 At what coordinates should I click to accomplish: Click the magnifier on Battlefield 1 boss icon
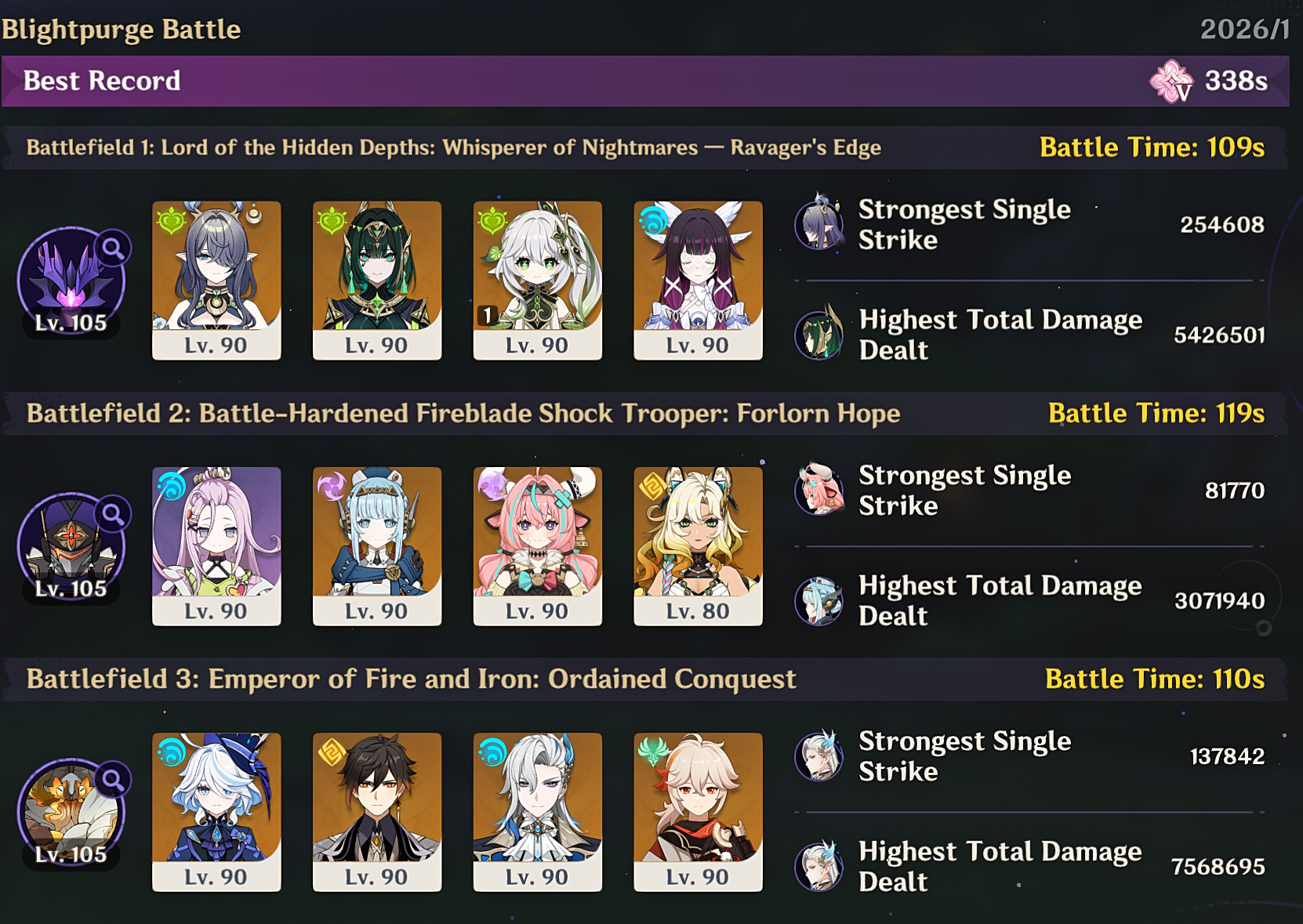pyautogui.click(x=114, y=248)
